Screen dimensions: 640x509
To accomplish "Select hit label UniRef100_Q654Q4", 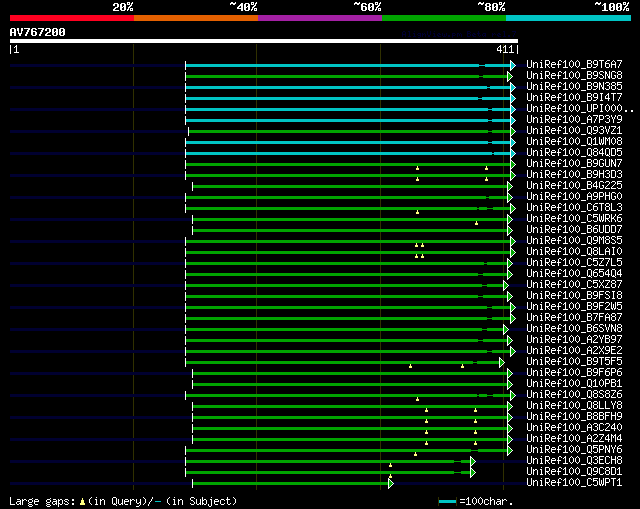I will click(574, 274).
